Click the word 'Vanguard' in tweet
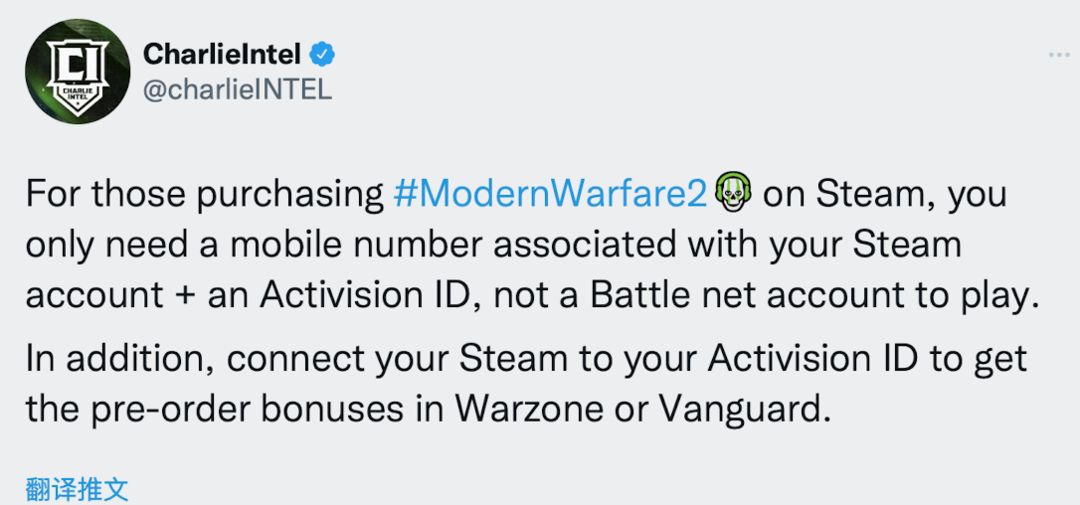The image size is (1080, 505). point(740,410)
